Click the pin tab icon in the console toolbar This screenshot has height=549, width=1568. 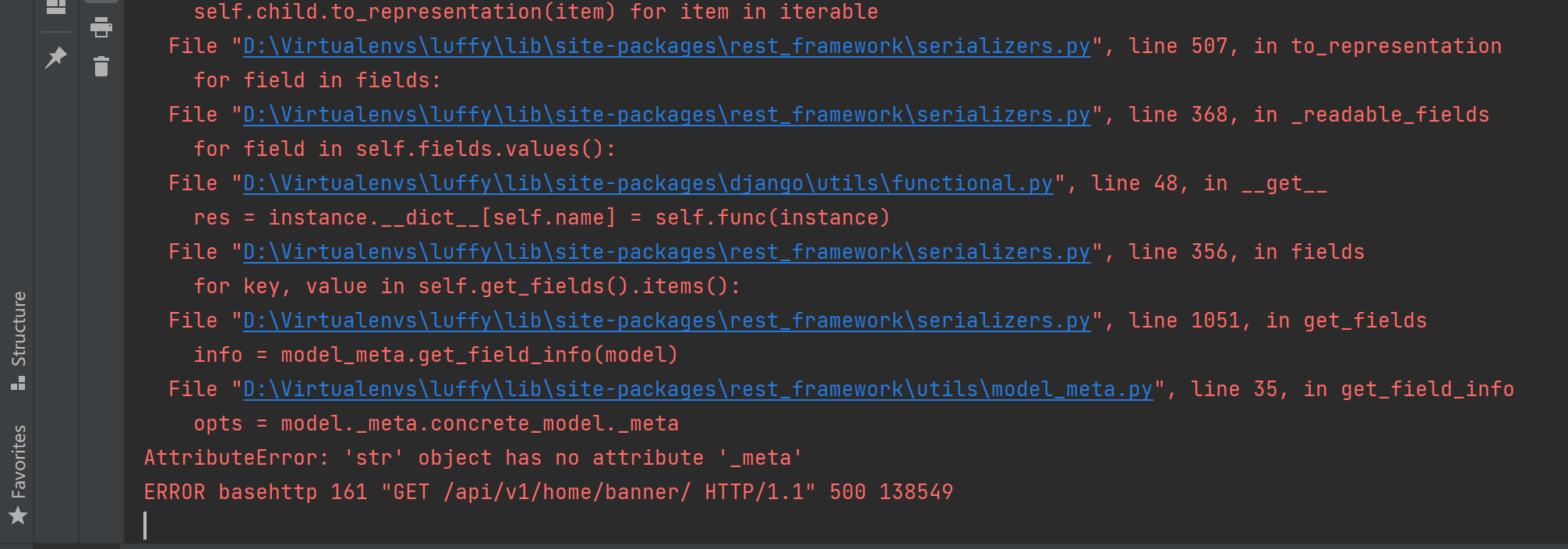coord(55,57)
